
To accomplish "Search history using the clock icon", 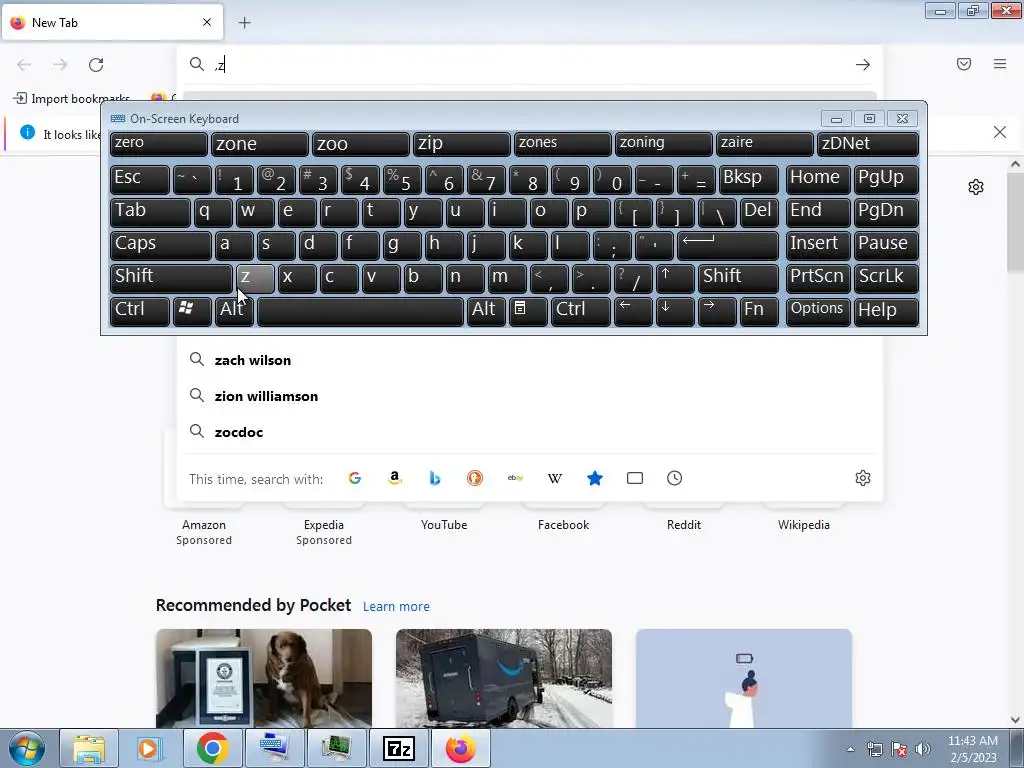I will tap(675, 478).
